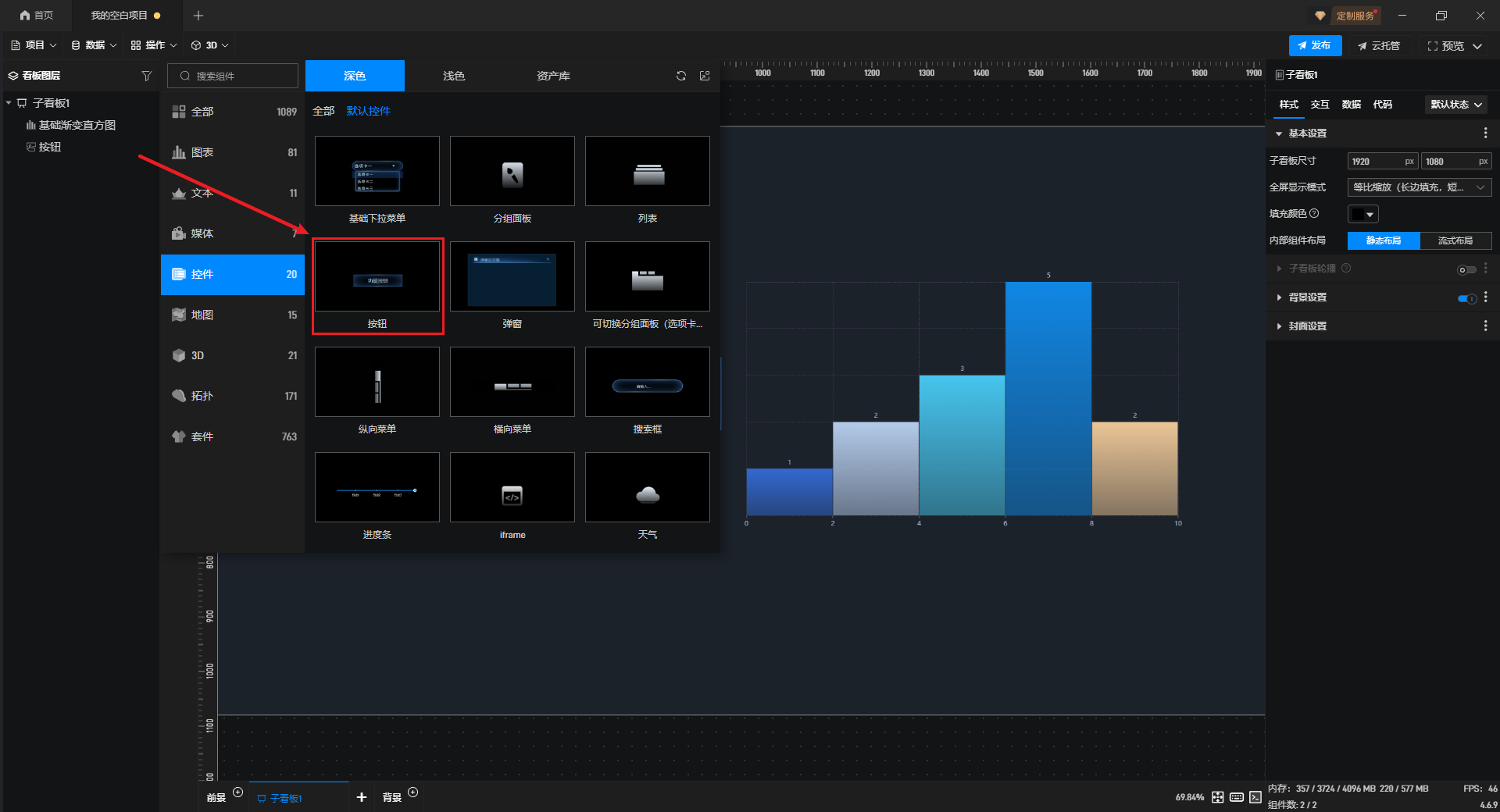Viewport: 1500px width, 812px height.
Task: Switch to the 浅色 tab
Action: pos(454,76)
